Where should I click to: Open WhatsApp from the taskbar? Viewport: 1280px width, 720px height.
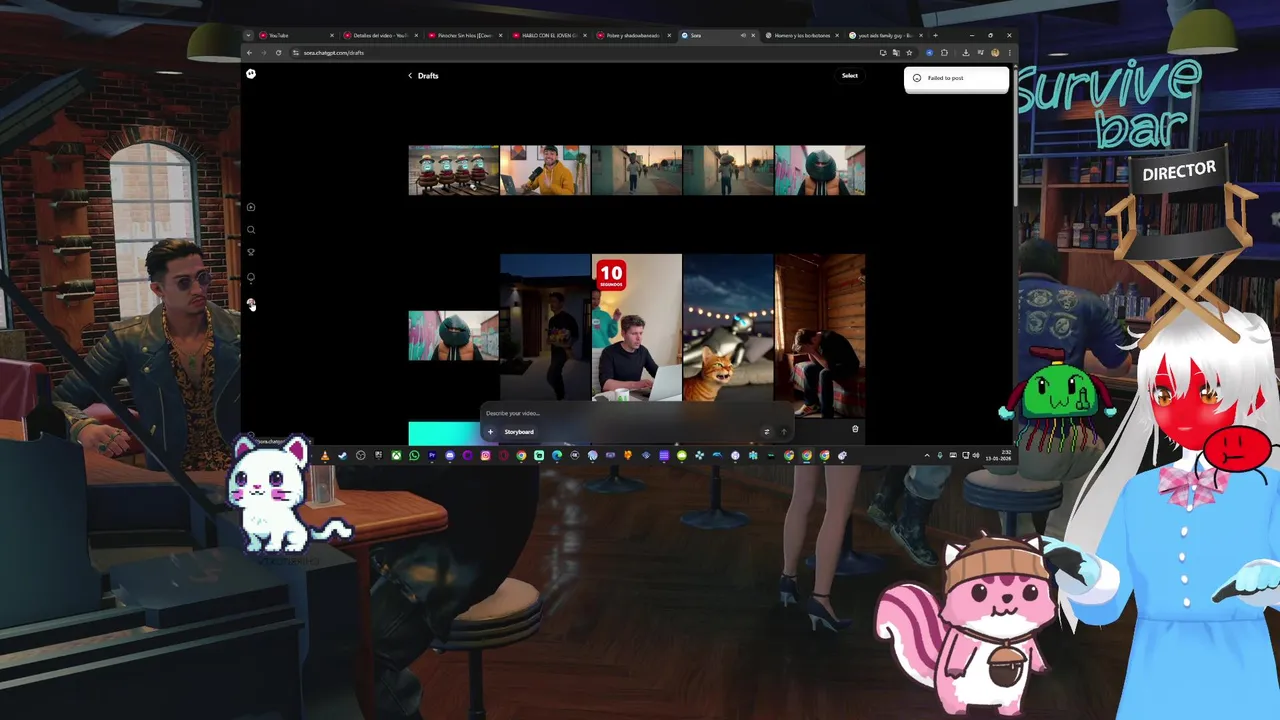pyautogui.click(x=414, y=455)
